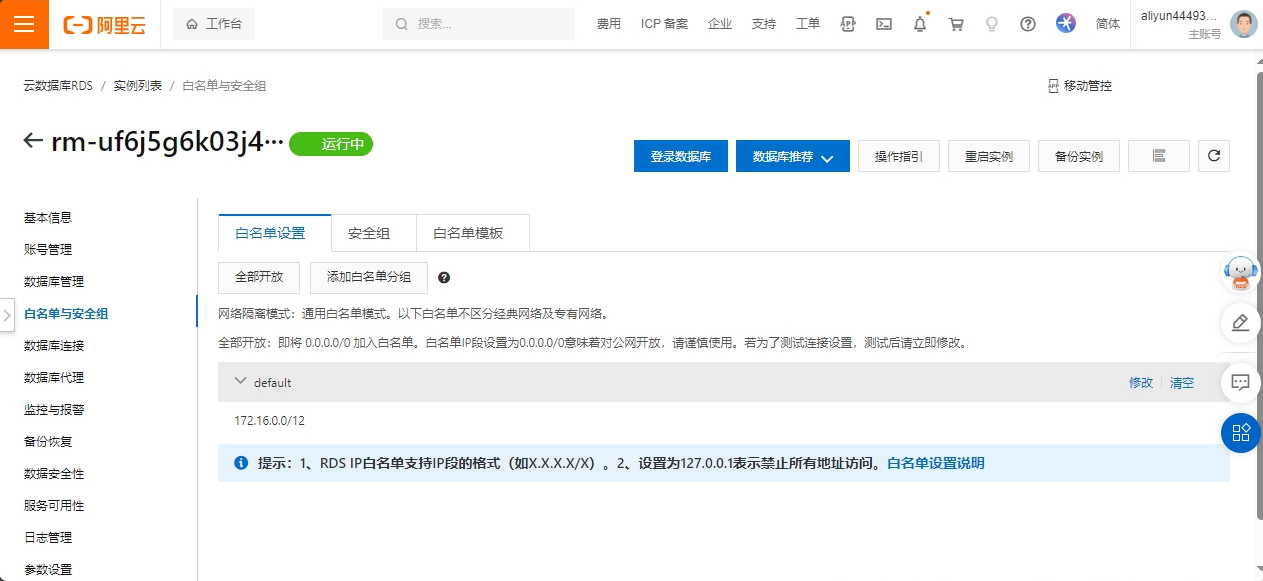Screen dimensions: 1263x581
Task: Click the help icon beside 添加白名单分组
Action: (x=444, y=277)
